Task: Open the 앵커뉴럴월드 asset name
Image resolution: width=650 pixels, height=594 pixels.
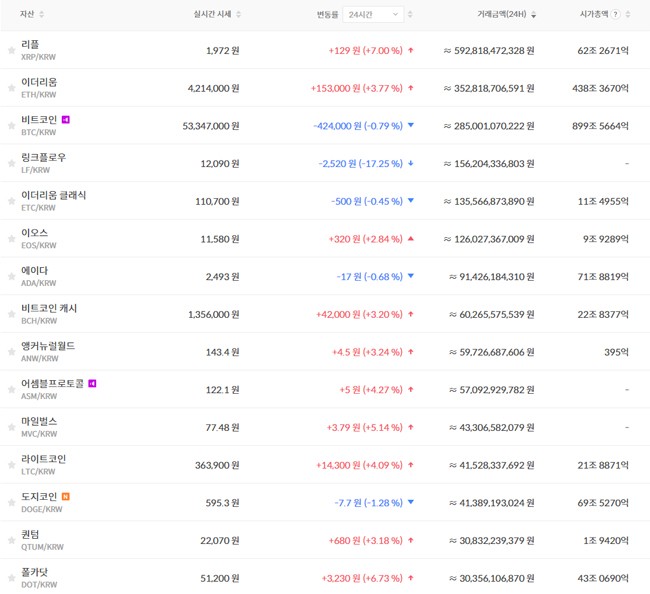Action: pyautogui.click(x=48, y=346)
